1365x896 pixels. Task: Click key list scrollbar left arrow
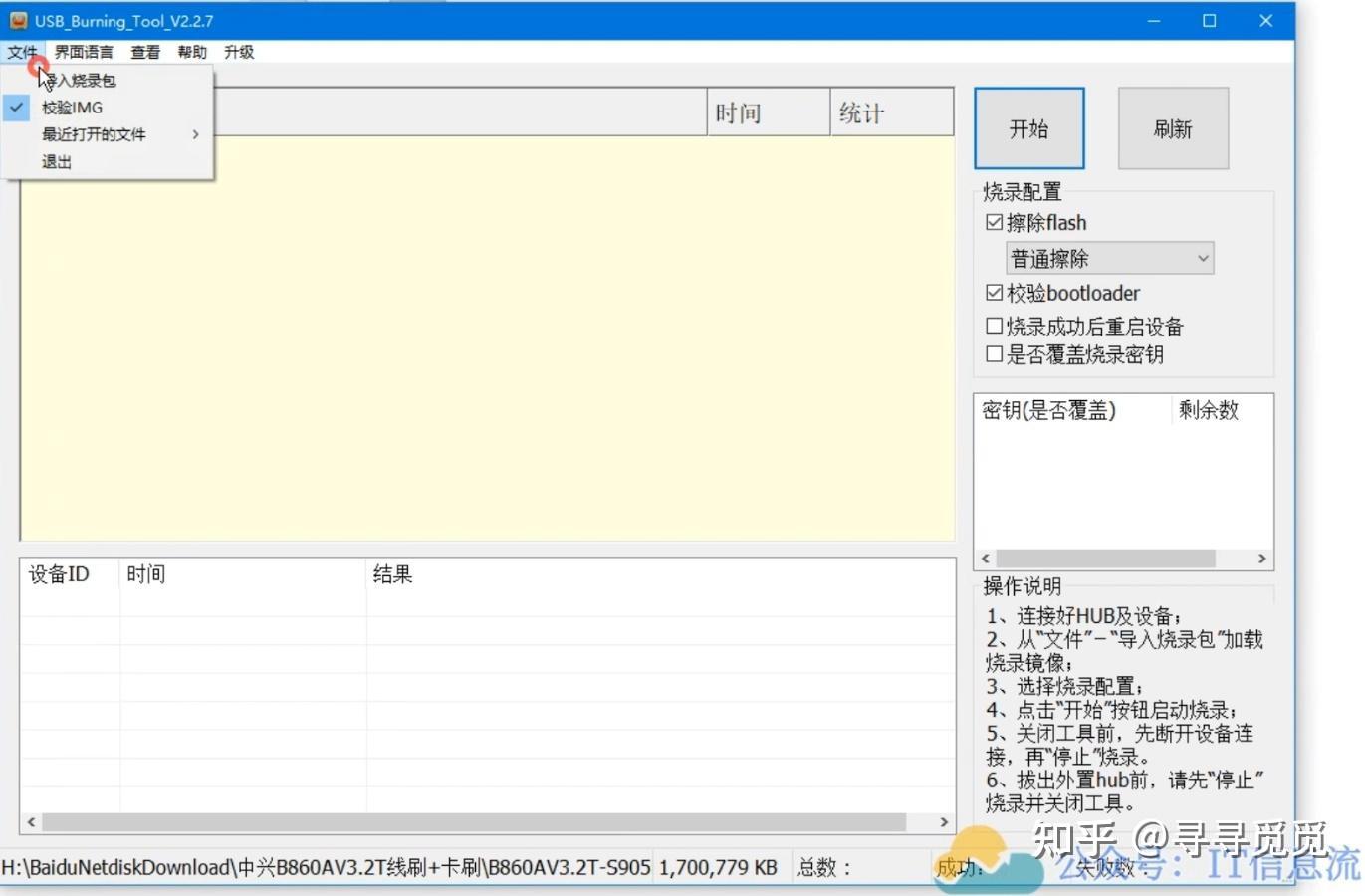[986, 559]
